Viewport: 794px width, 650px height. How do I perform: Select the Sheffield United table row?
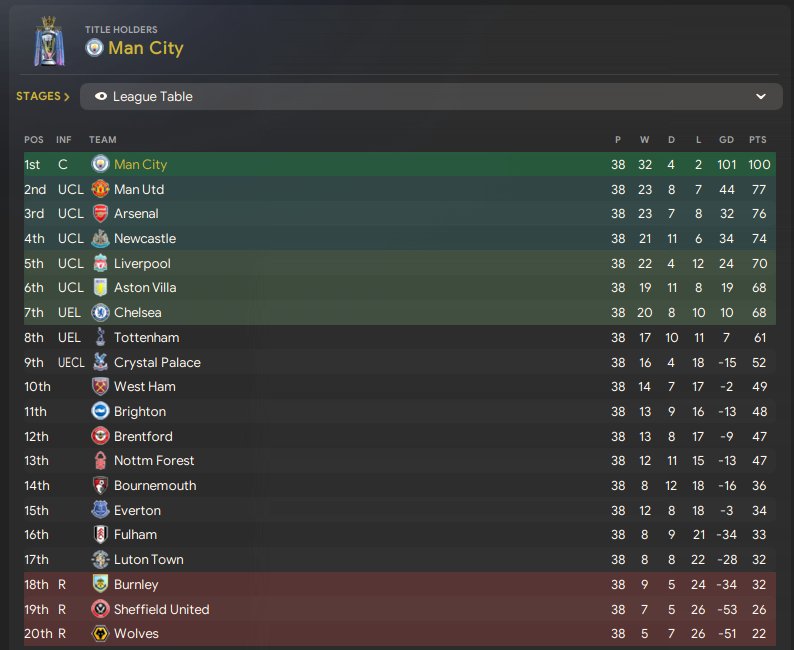400,609
